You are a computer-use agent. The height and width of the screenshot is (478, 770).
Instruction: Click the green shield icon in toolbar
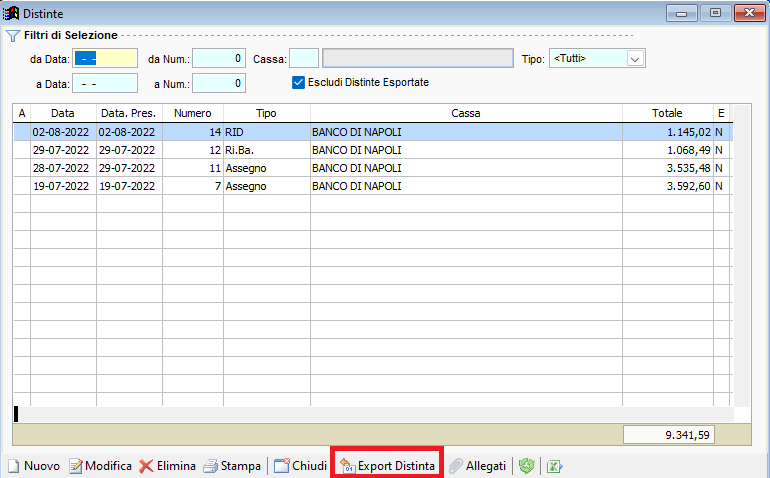[x=527, y=466]
